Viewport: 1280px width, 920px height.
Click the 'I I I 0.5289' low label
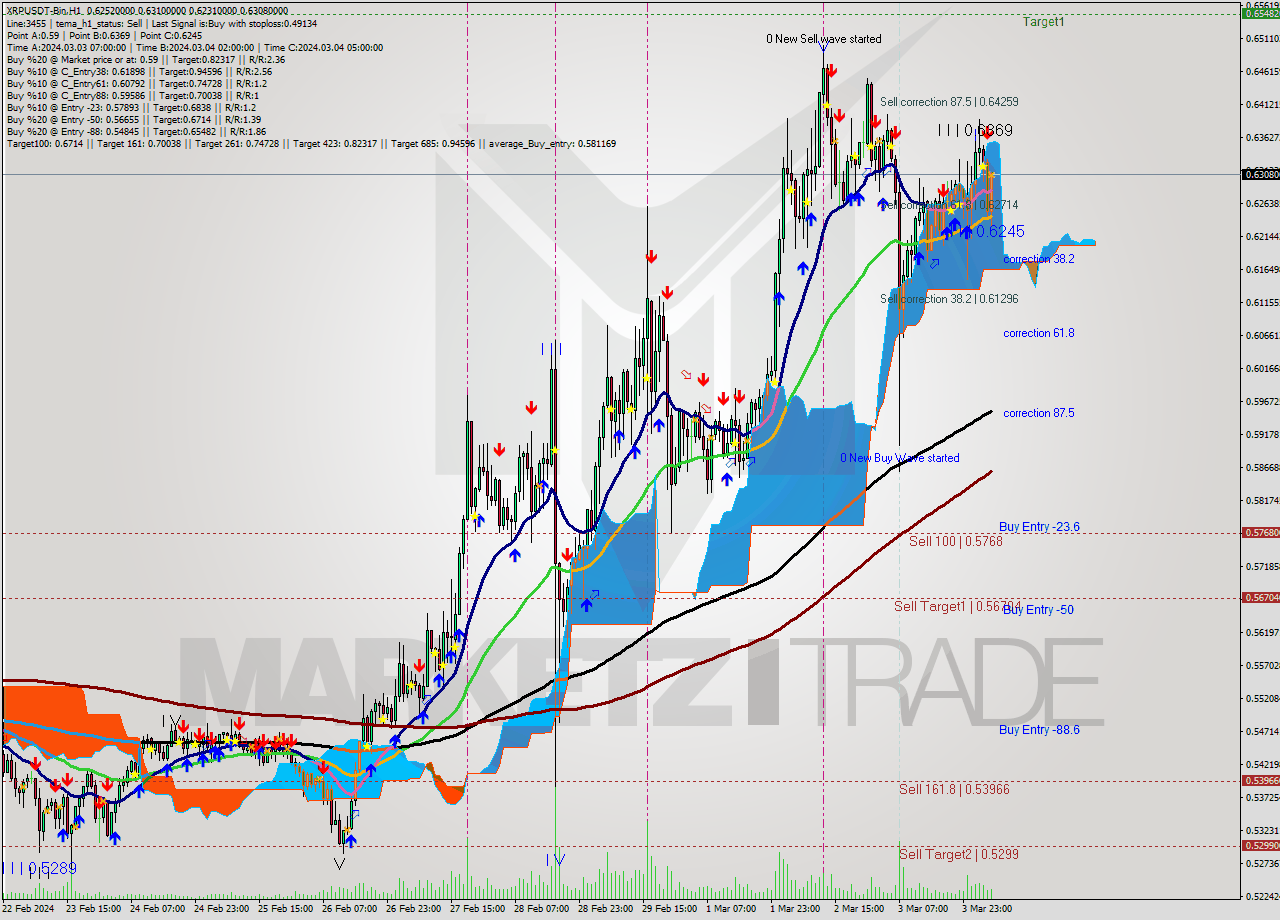click(39, 868)
